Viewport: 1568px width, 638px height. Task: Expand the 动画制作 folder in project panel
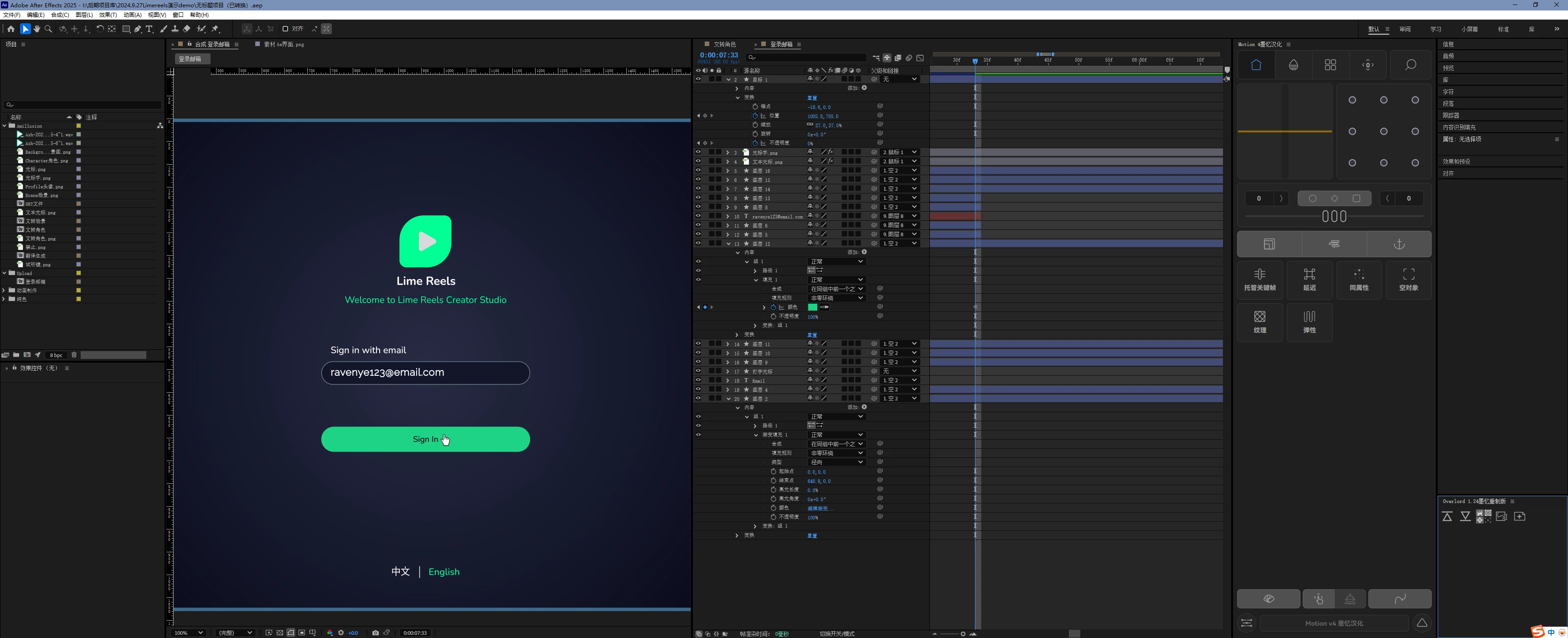[x=4, y=290]
